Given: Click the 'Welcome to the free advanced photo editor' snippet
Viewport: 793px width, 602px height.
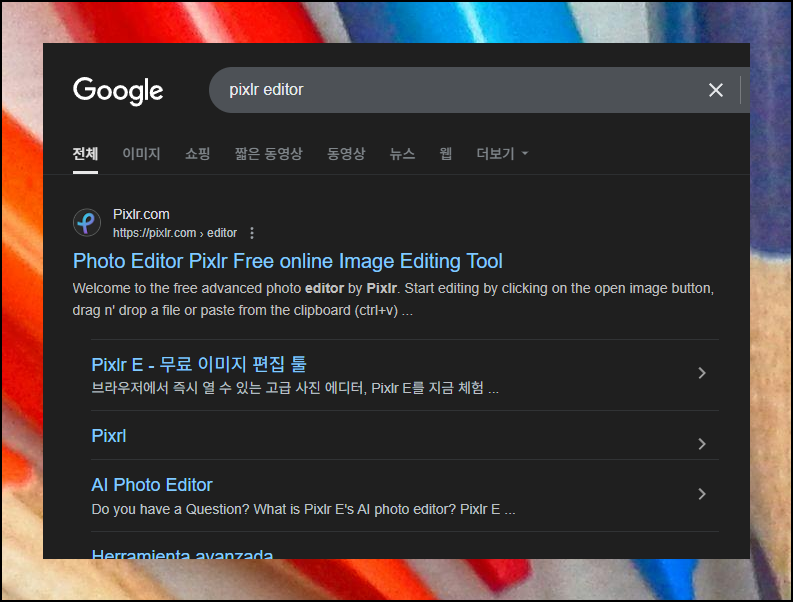Looking at the screenshot, I should 393,299.
